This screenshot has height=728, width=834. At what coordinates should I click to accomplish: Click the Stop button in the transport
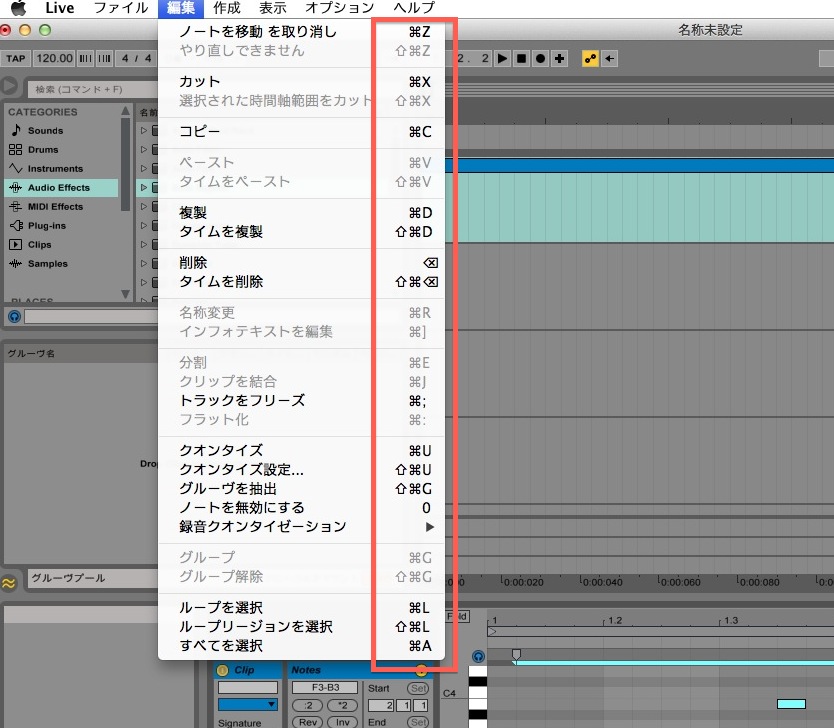pos(521,58)
